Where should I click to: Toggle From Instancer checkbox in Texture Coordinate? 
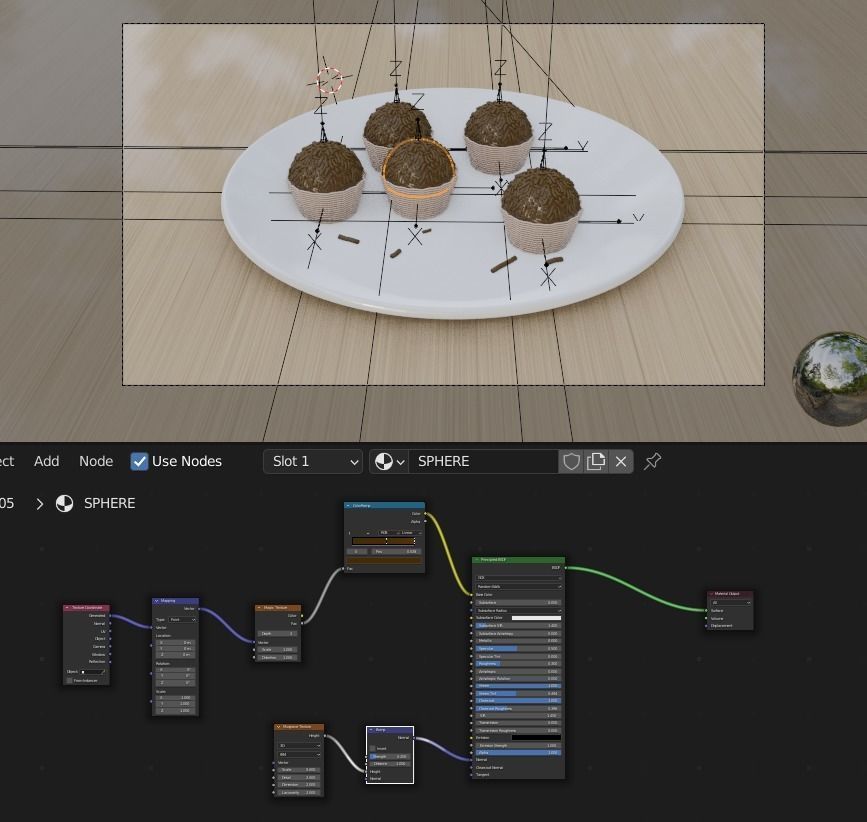(70, 681)
